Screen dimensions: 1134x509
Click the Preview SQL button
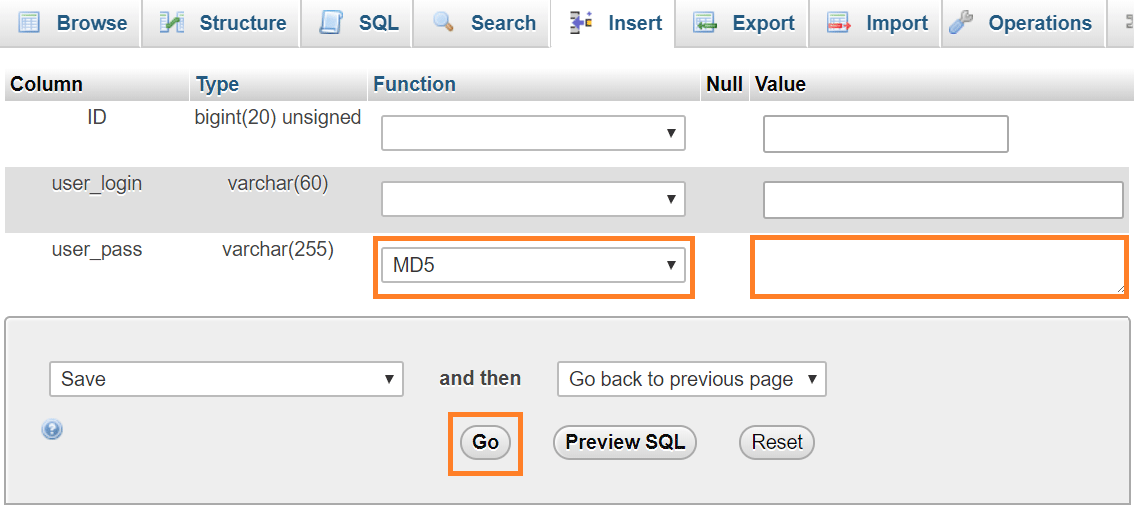click(x=625, y=442)
